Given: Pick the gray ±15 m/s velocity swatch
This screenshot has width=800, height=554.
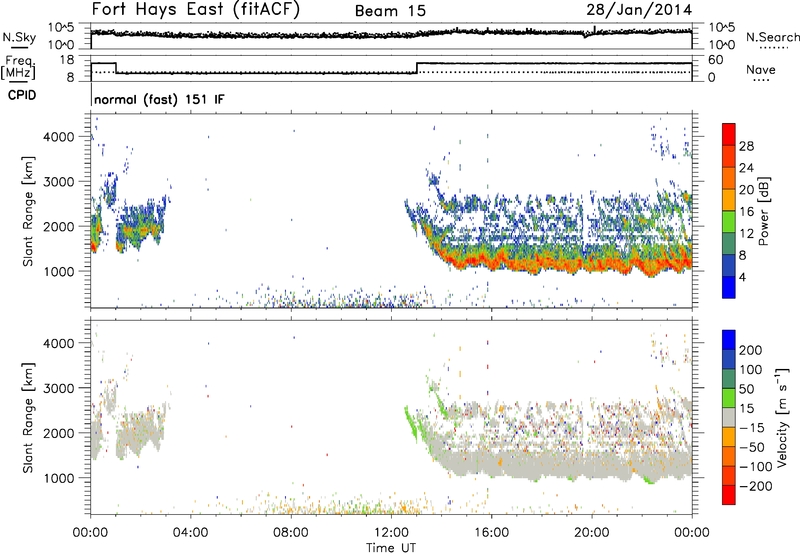Looking at the screenshot, I should 729,418.
